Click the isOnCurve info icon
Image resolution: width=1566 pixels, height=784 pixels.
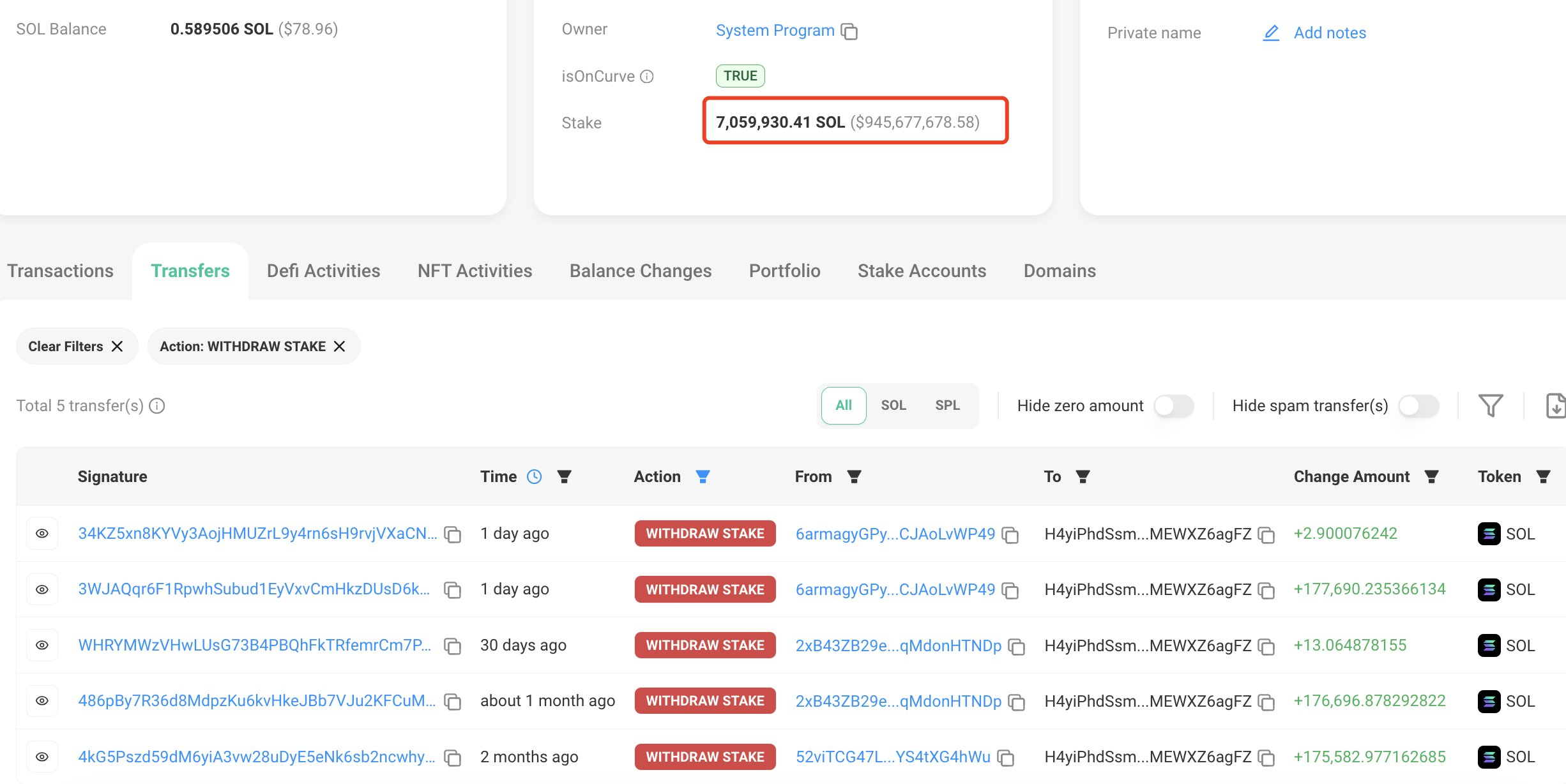pos(647,77)
